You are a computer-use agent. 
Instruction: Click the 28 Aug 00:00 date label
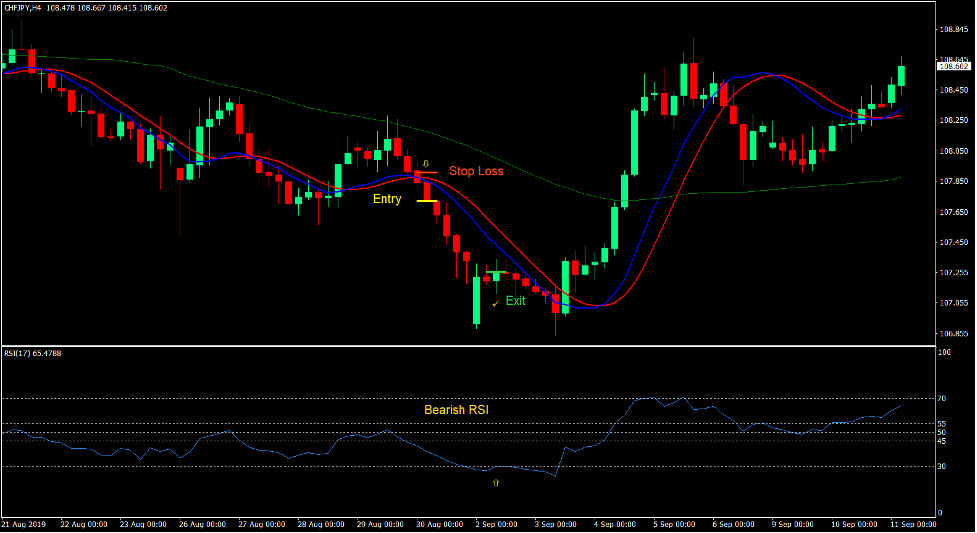pos(321,524)
